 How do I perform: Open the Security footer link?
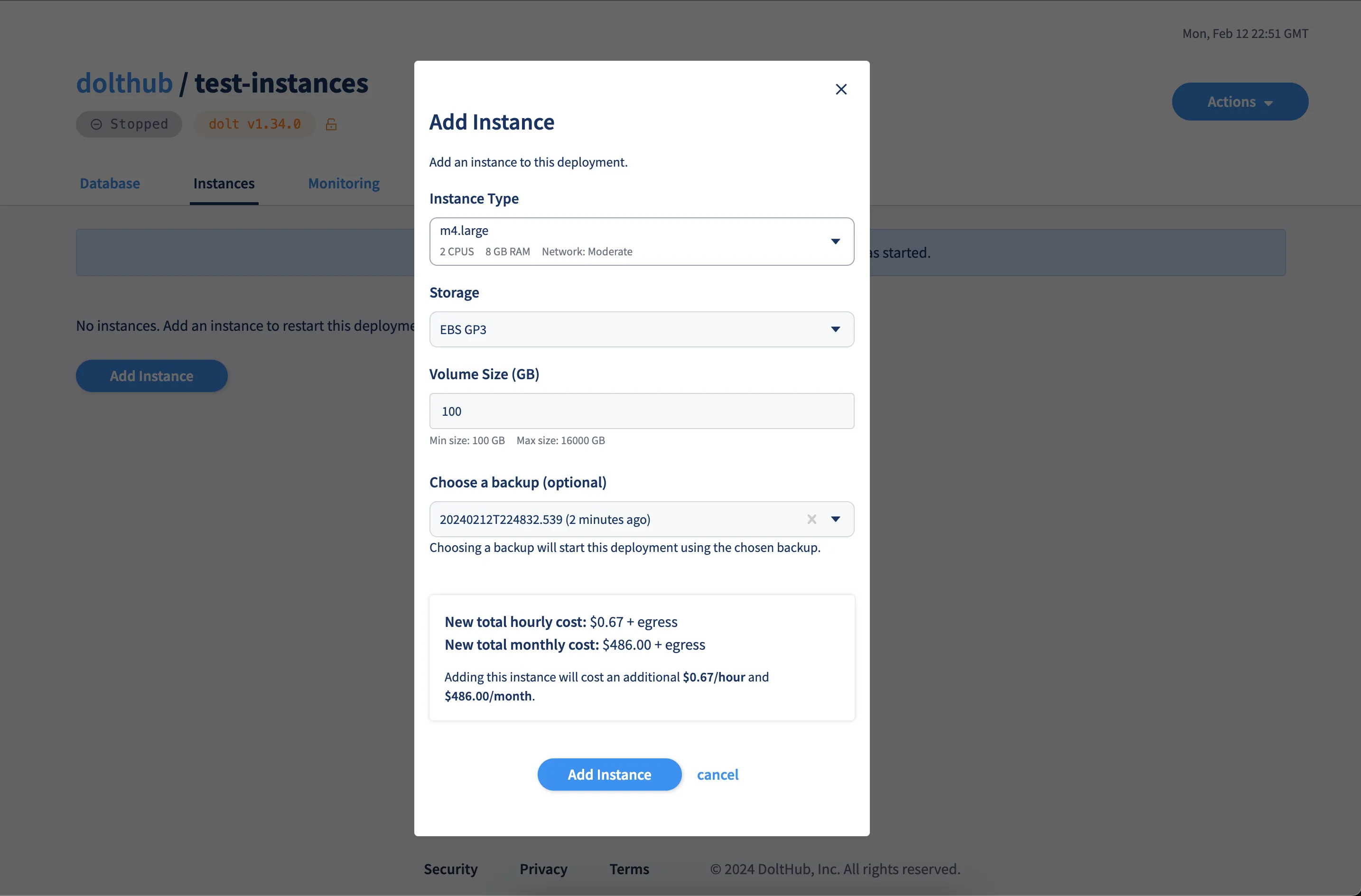pyautogui.click(x=450, y=868)
